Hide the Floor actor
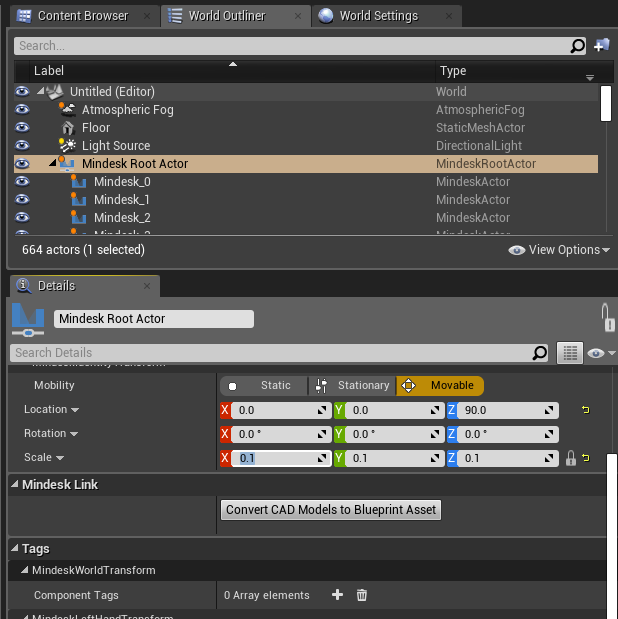 click(22, 128)
